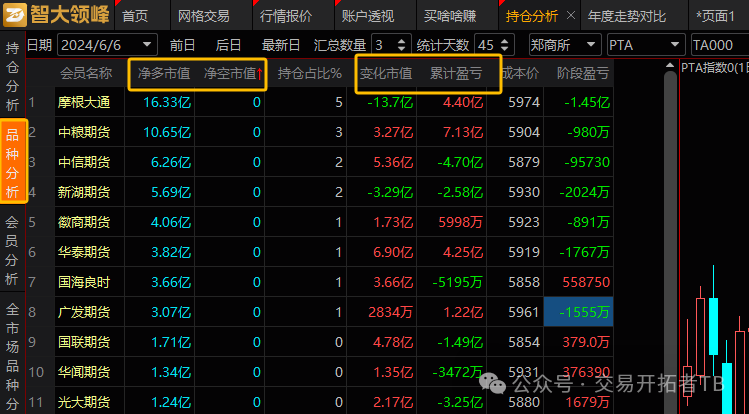Open the 行情报价 tab
Image resolution: width=749 pixels, height=414 pixels.
coord(286,16)
